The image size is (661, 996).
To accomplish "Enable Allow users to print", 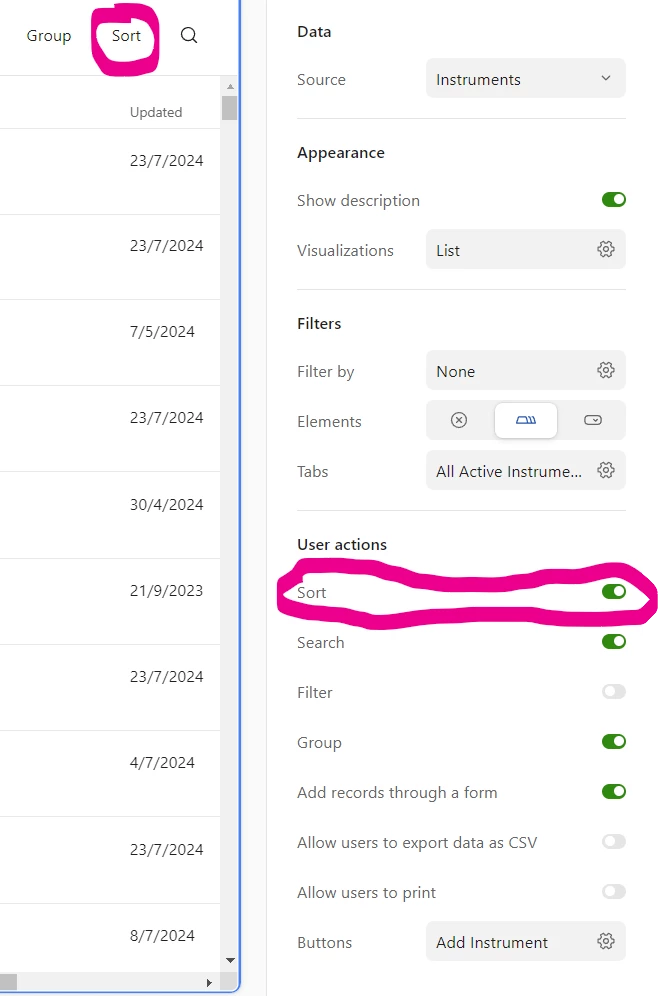I will 614,891.
